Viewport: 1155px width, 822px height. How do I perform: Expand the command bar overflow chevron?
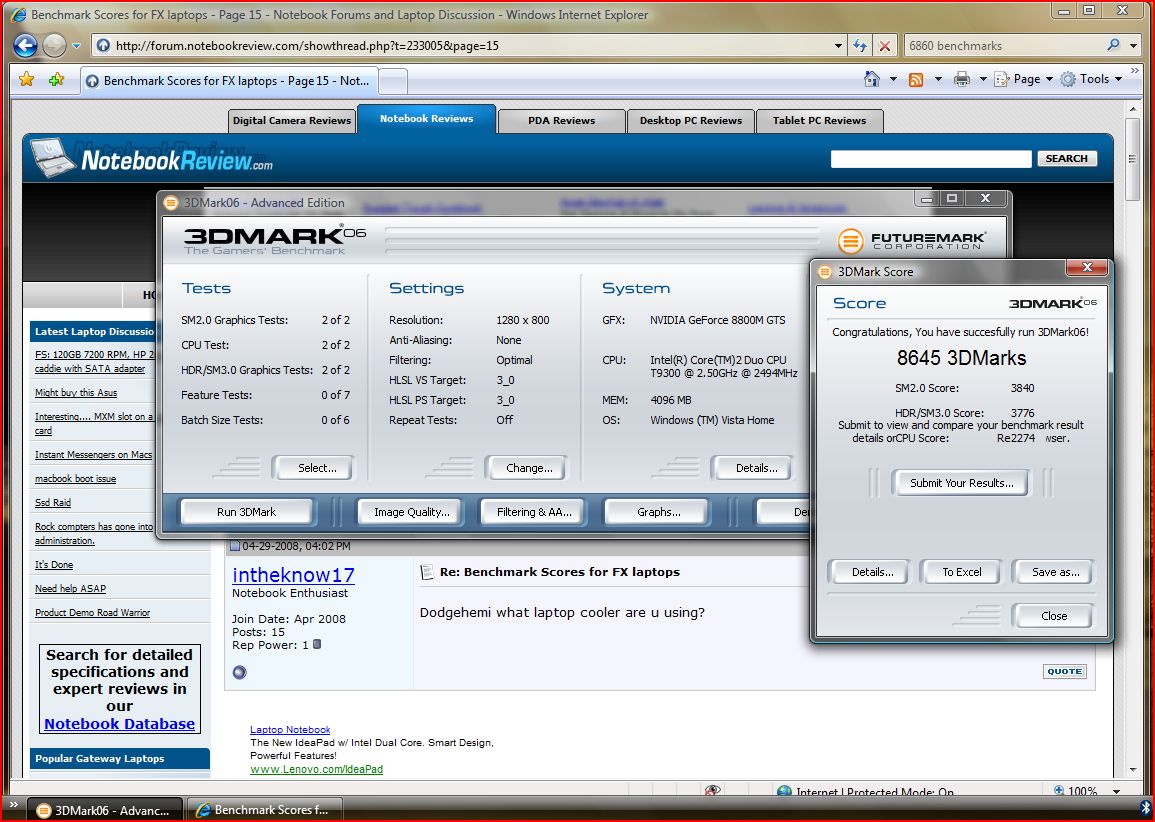[x=1134, y=71]
